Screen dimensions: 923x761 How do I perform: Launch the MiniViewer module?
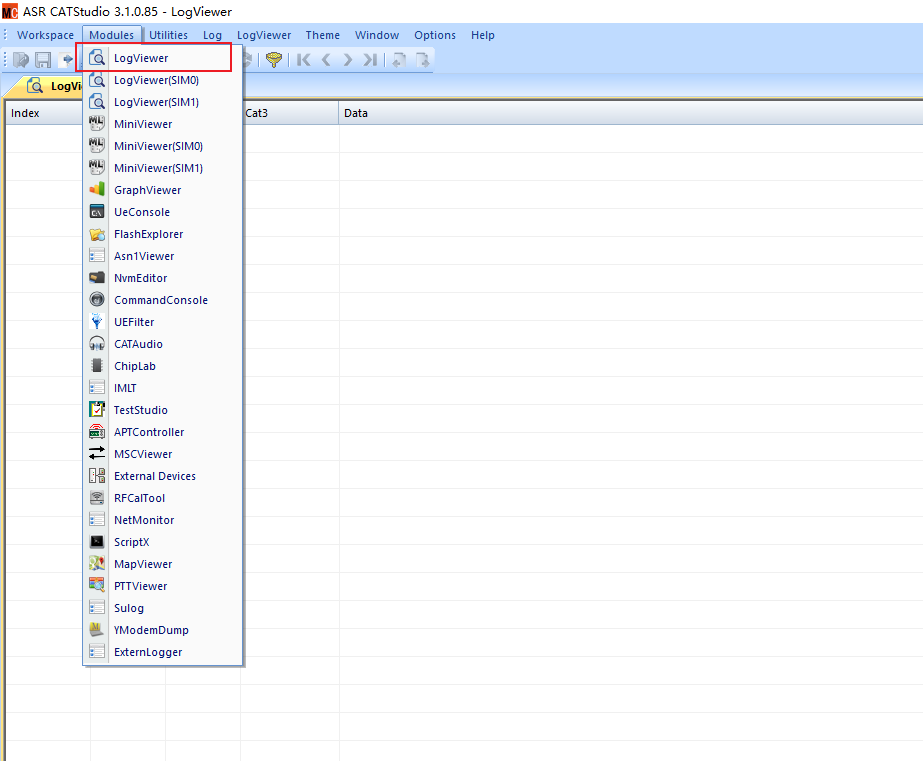click(163, 124)
